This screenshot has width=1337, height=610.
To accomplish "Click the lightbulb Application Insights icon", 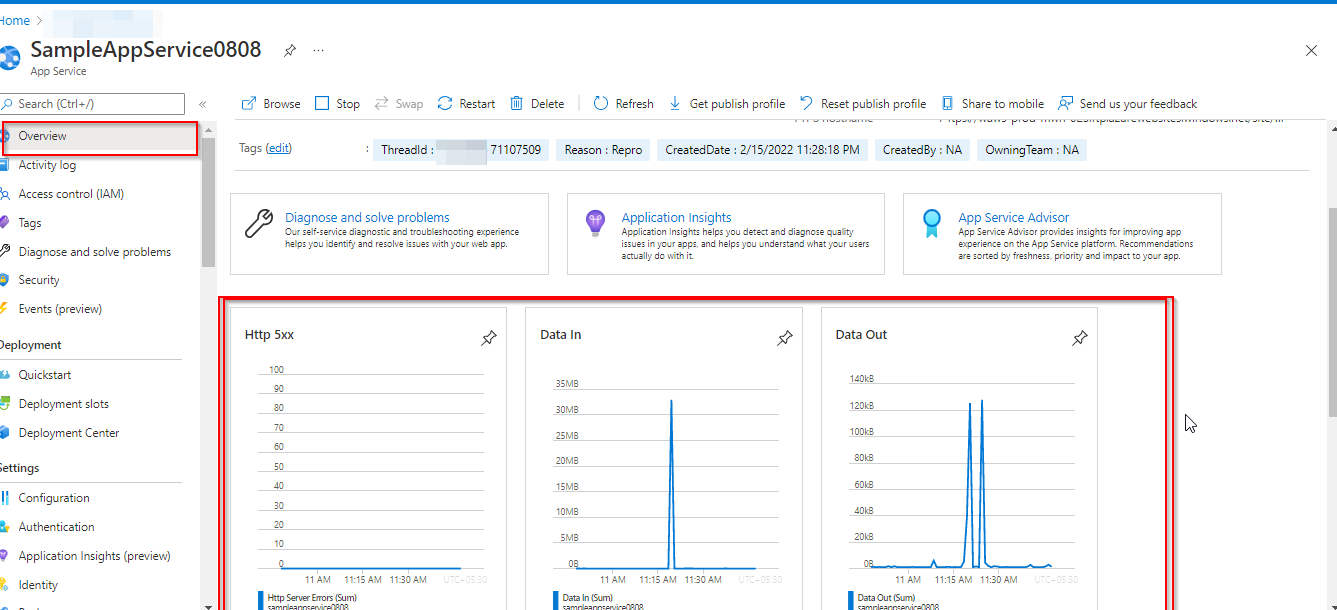I will click(595, 224).
